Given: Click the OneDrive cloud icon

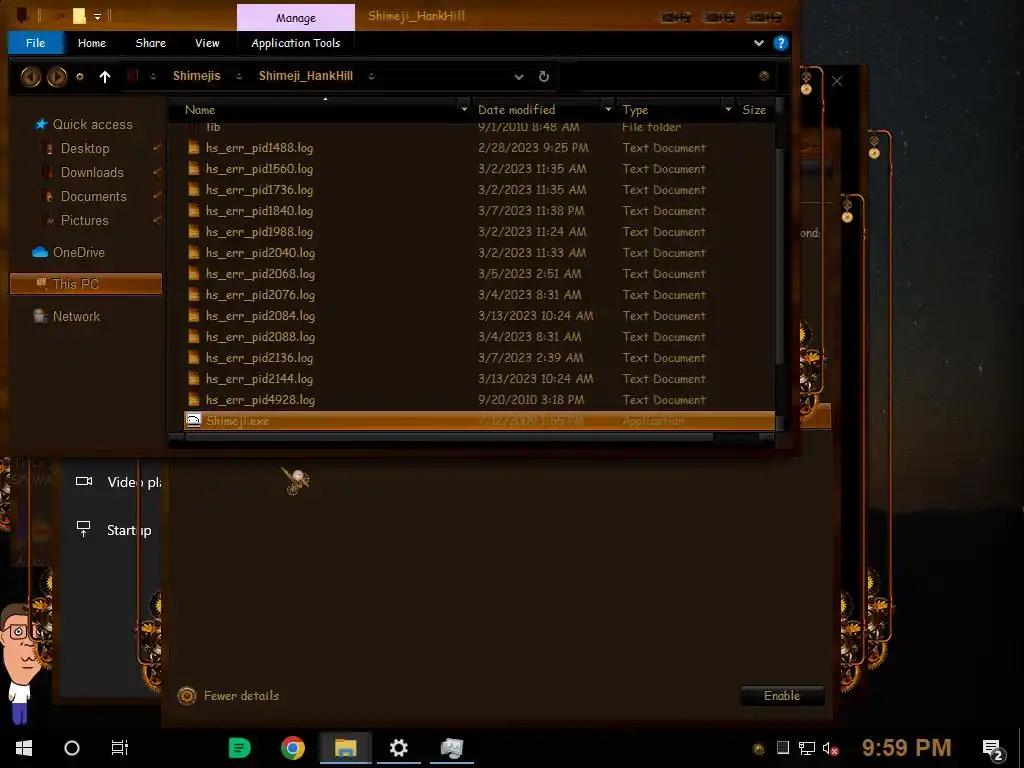Looking at the screenshot, I should pyautogui.click(x=40, y=252).
